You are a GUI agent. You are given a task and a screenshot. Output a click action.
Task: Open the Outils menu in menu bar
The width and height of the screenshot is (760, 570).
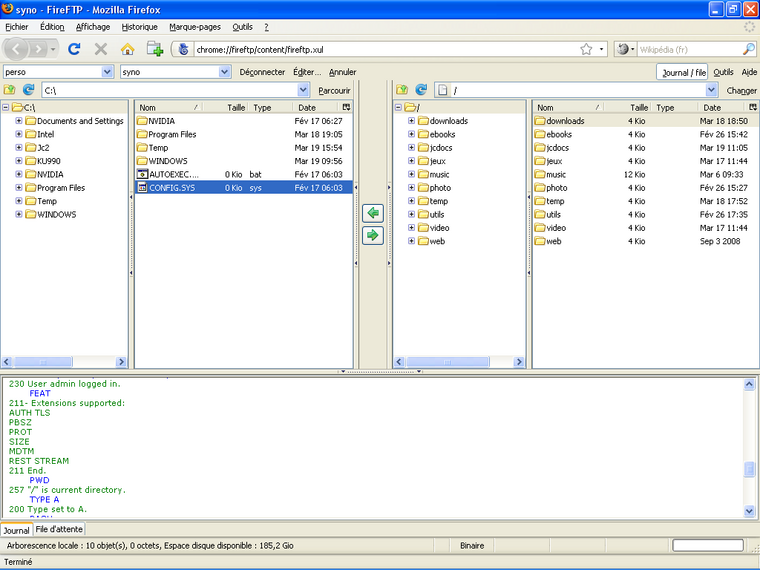242,27
